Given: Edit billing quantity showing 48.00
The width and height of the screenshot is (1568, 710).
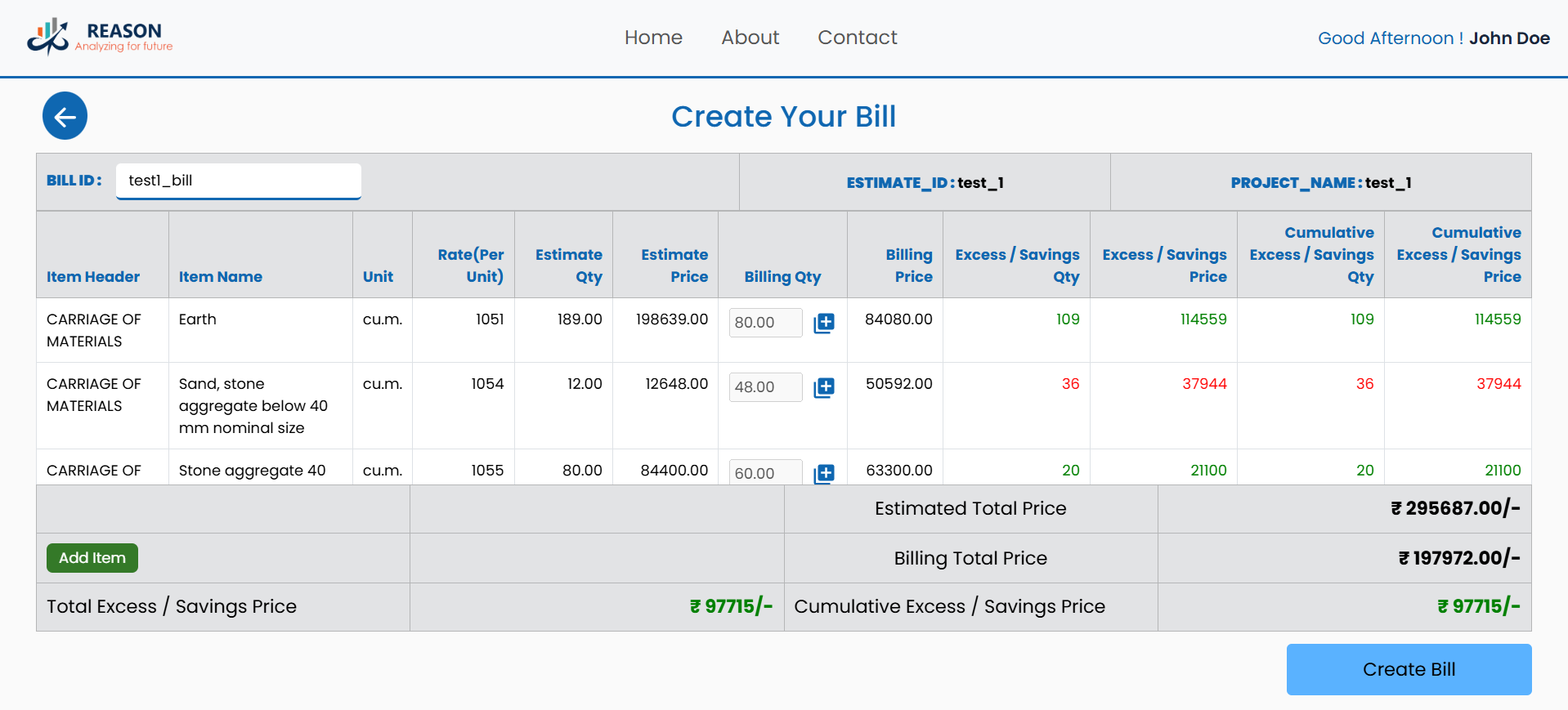Looking at the screenshot, I should click(765, 387).
